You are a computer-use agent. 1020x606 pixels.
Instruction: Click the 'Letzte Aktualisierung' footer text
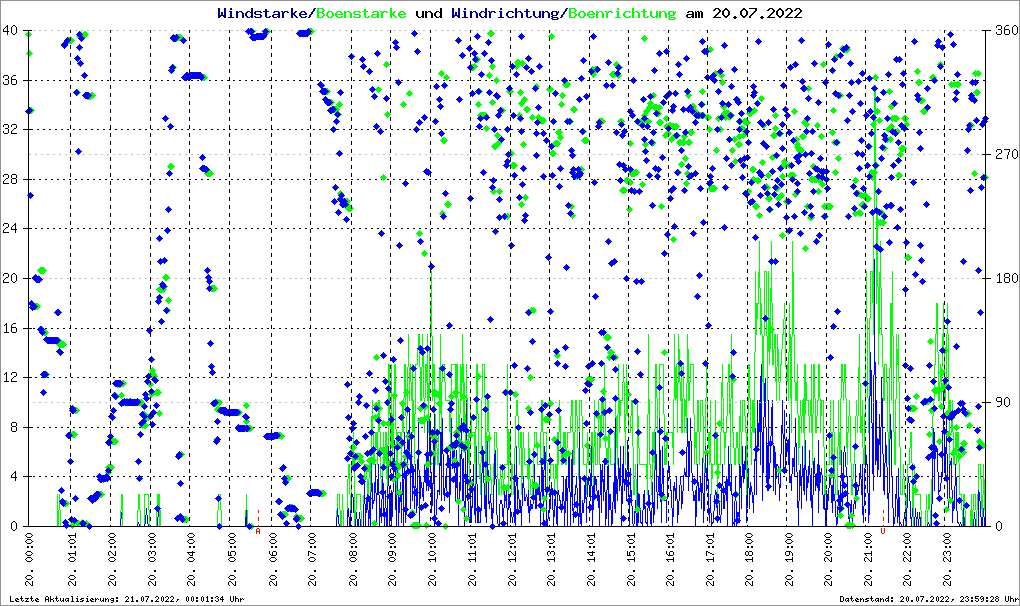pos(125,599)
